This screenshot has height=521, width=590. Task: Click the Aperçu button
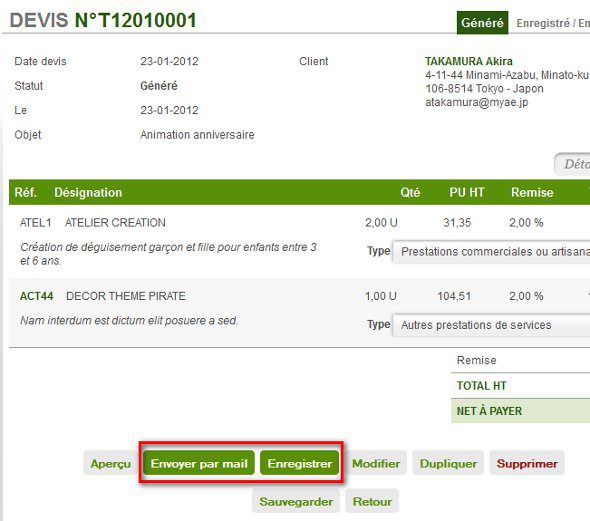(110, 463)
